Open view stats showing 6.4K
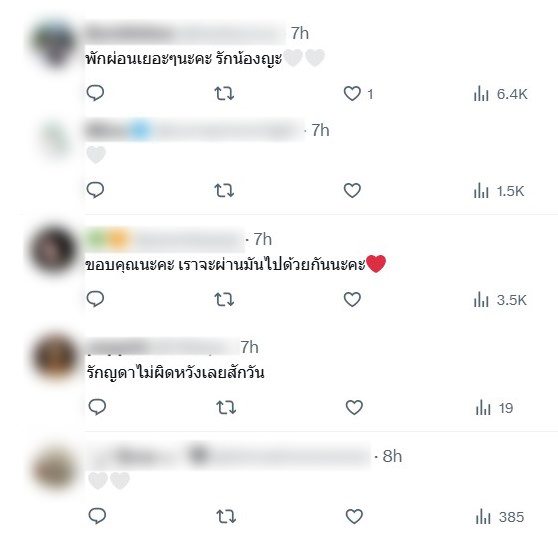 500,94
